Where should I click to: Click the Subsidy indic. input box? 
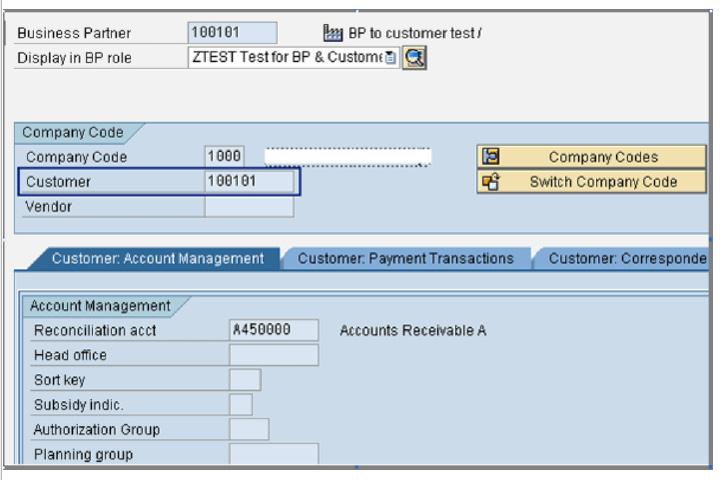click(240, 405)
